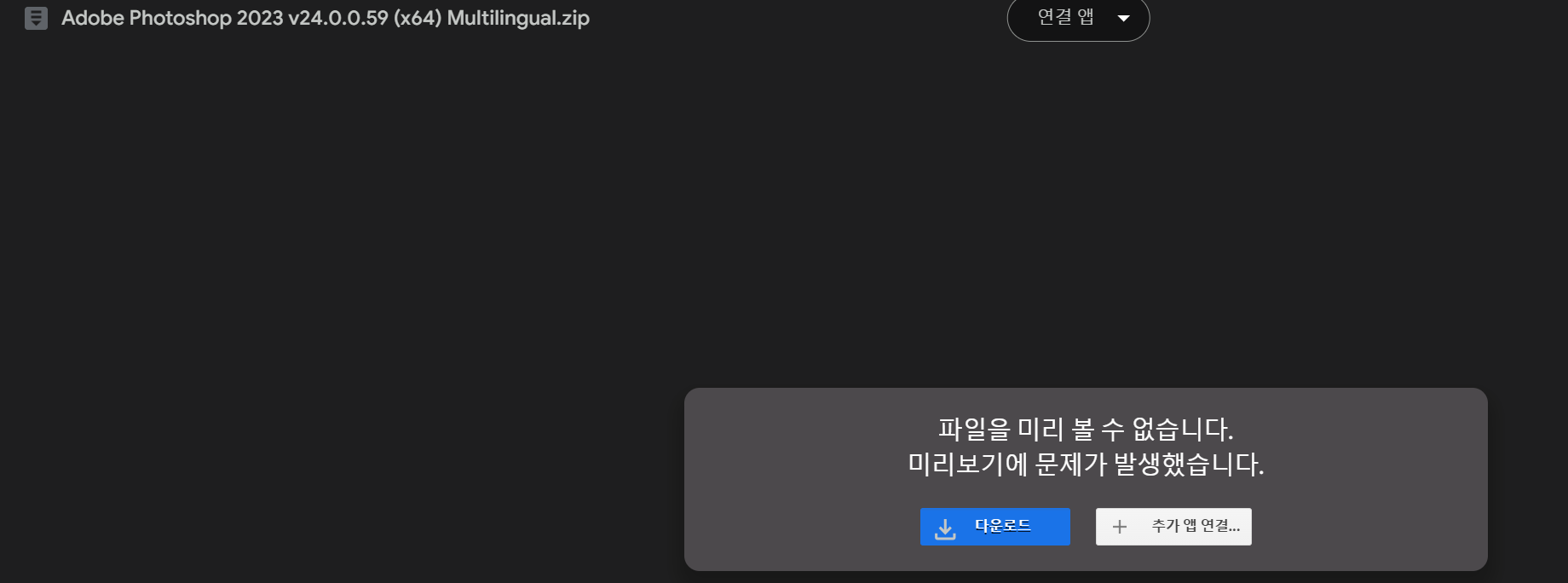
Task: Select the Adobe Photoshop 2023 zip file name
Action: click(x=326, y=18)
